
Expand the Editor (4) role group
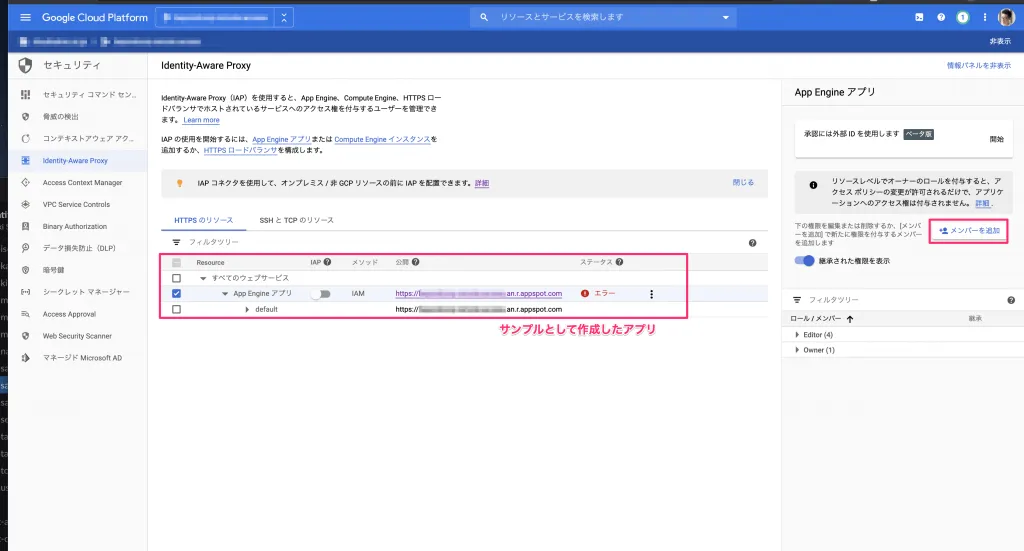pyautogui.click(x=797, y=335)
